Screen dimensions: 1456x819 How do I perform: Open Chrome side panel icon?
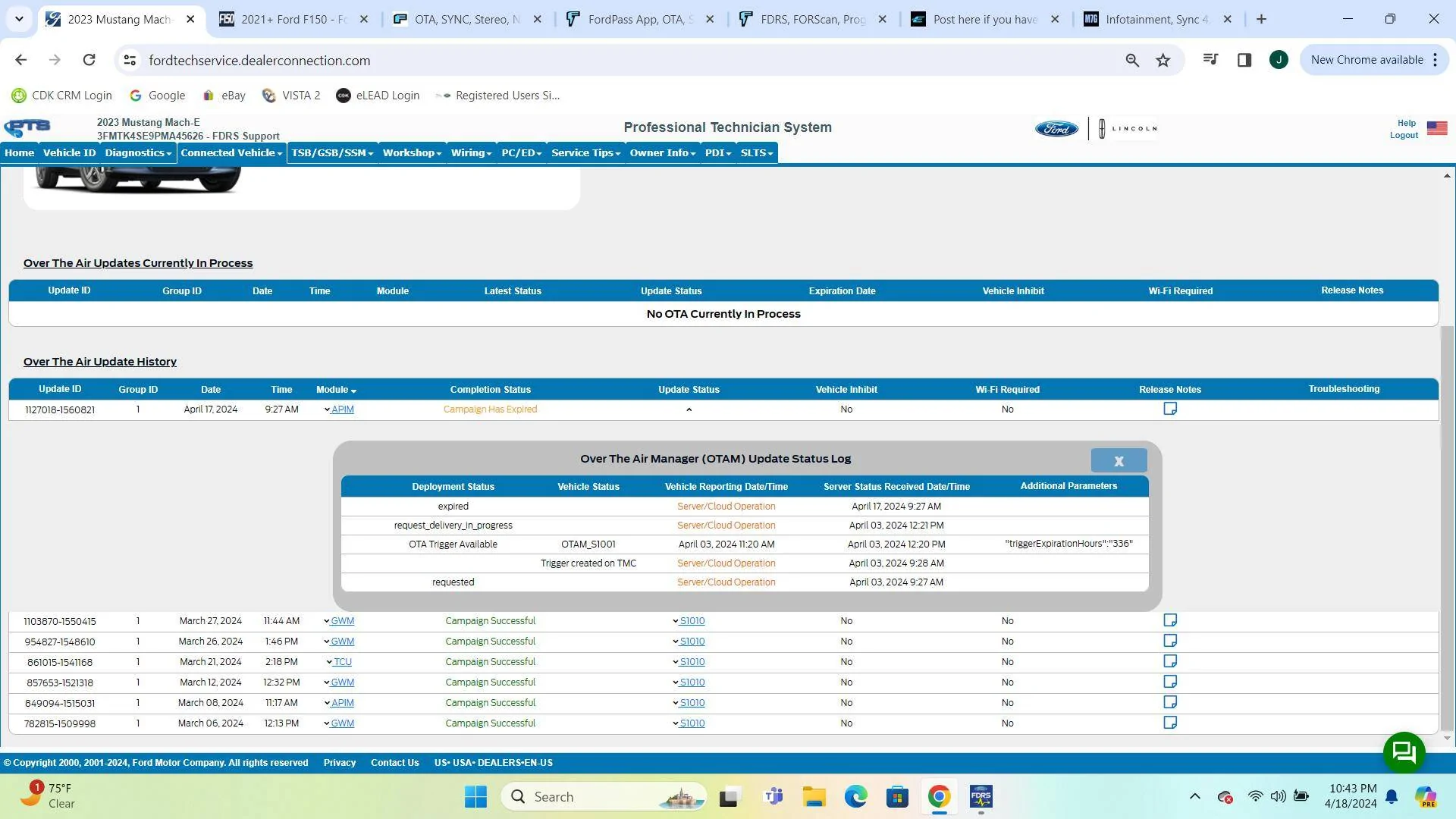point(1244,60)
